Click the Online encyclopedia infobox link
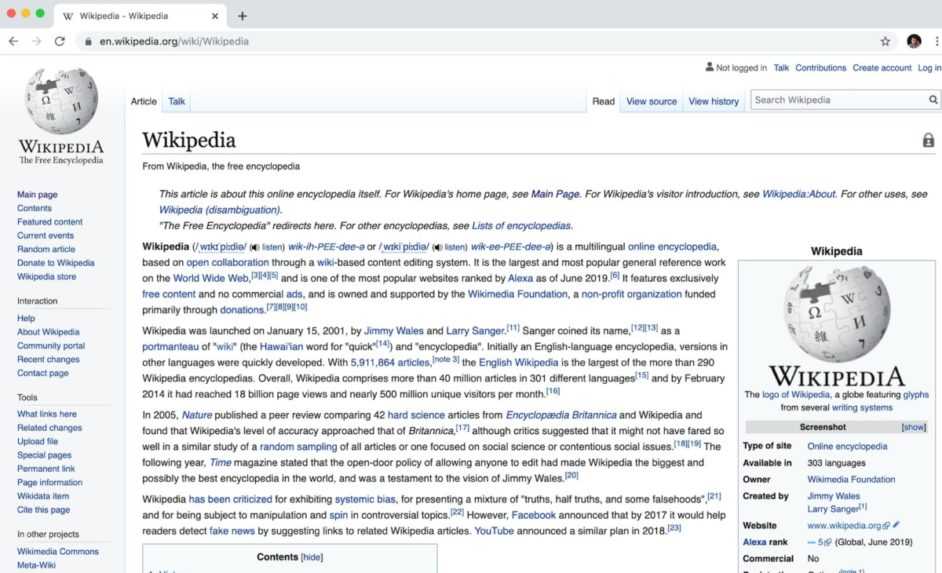Screen dimensions: 942x573 (x=847, y=446)
